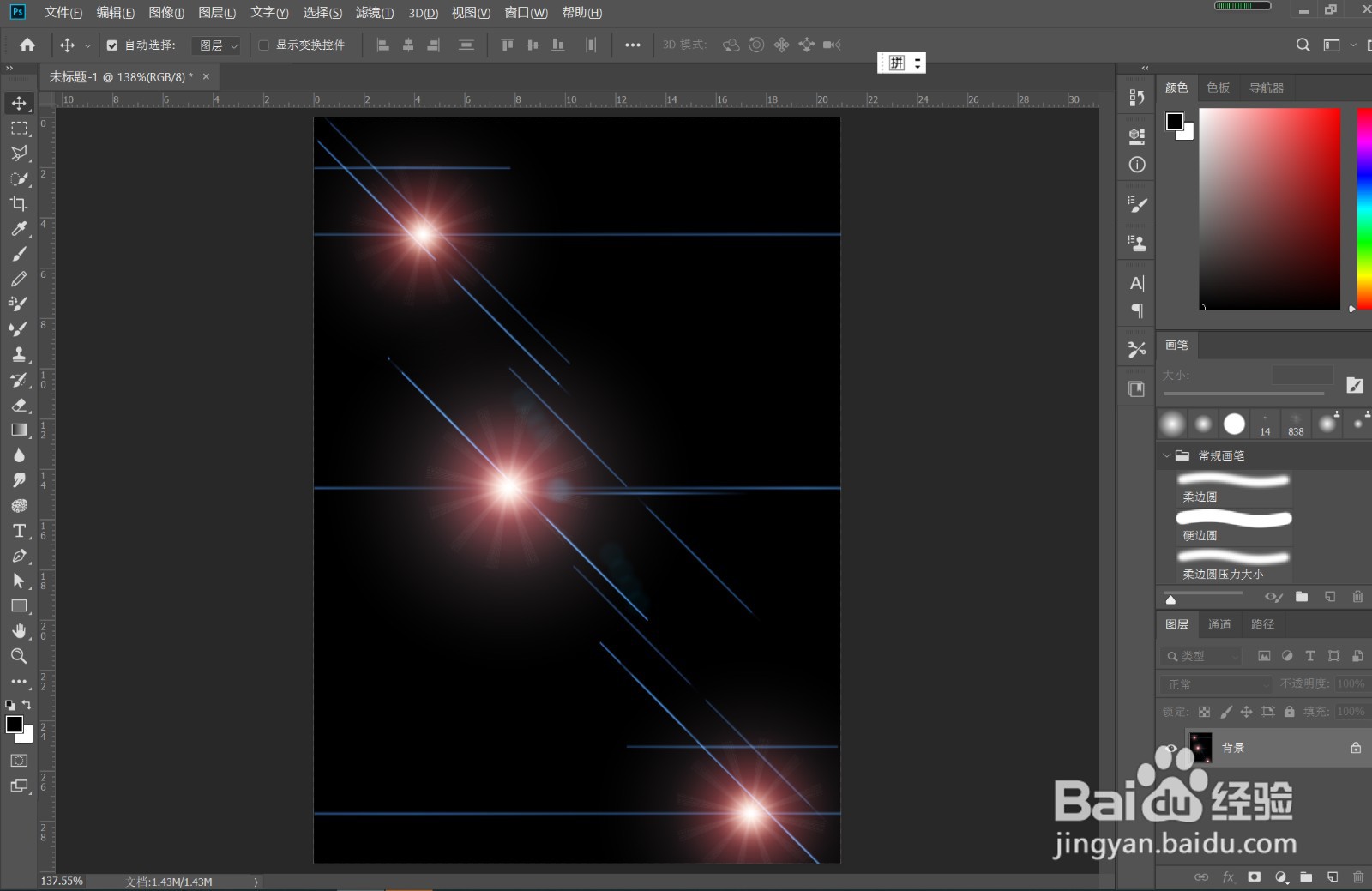Open the search icon in options bar
This screenshot has height=891, width=1372.
pyautogui.click(x=1303, y=45)
